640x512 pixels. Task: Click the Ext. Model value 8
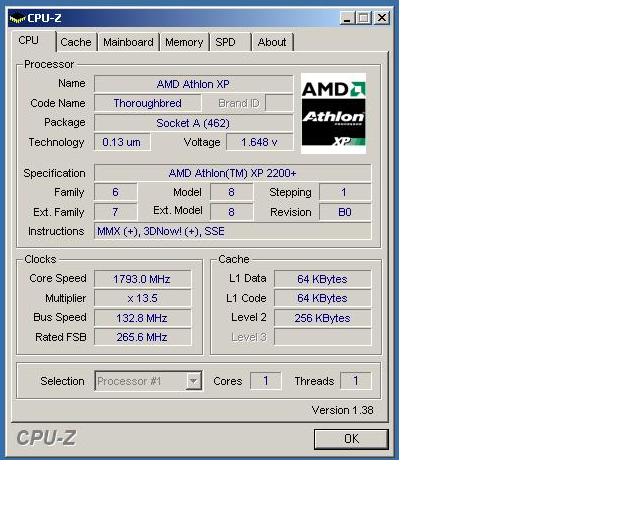[x=231, y=212]
